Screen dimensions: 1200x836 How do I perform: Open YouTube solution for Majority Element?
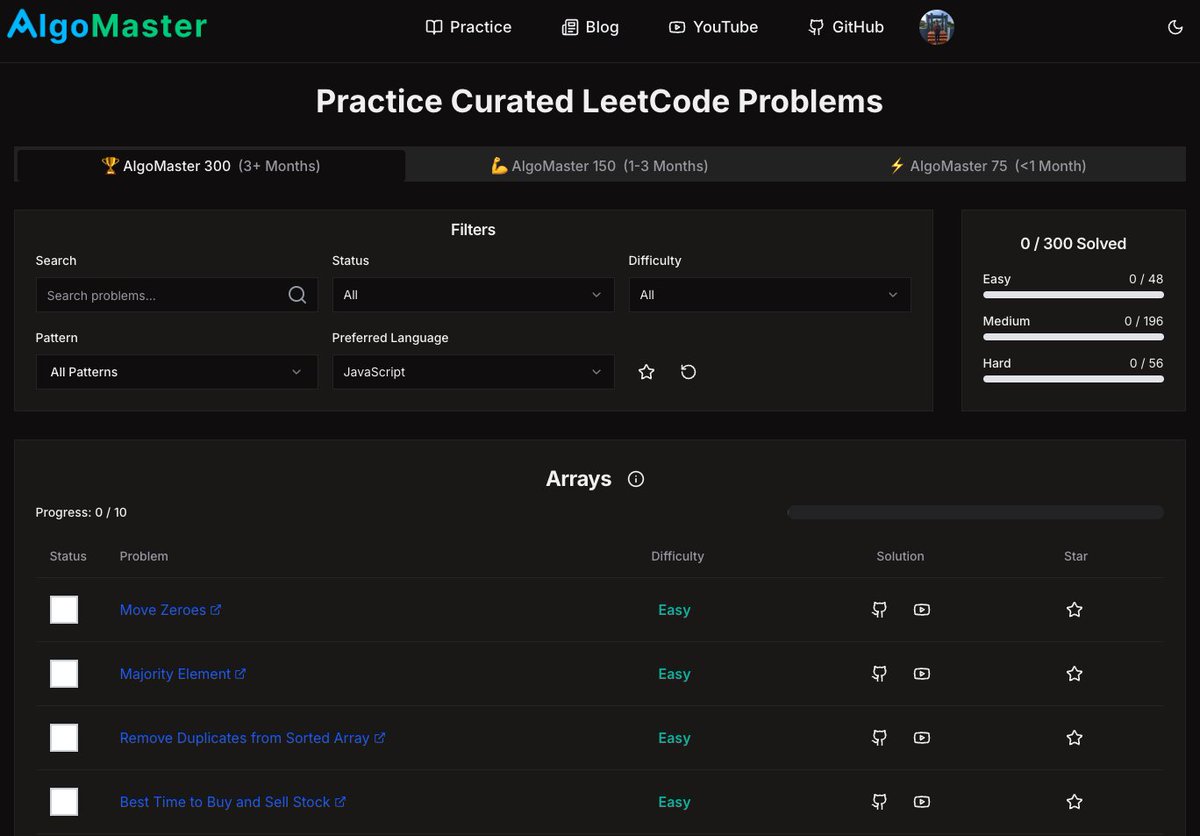(x=922, y=674)
